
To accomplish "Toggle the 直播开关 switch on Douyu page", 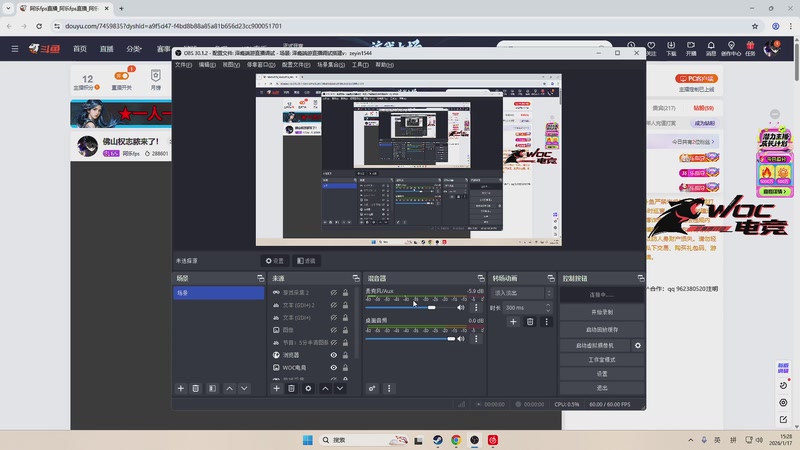I will [122, 76].
